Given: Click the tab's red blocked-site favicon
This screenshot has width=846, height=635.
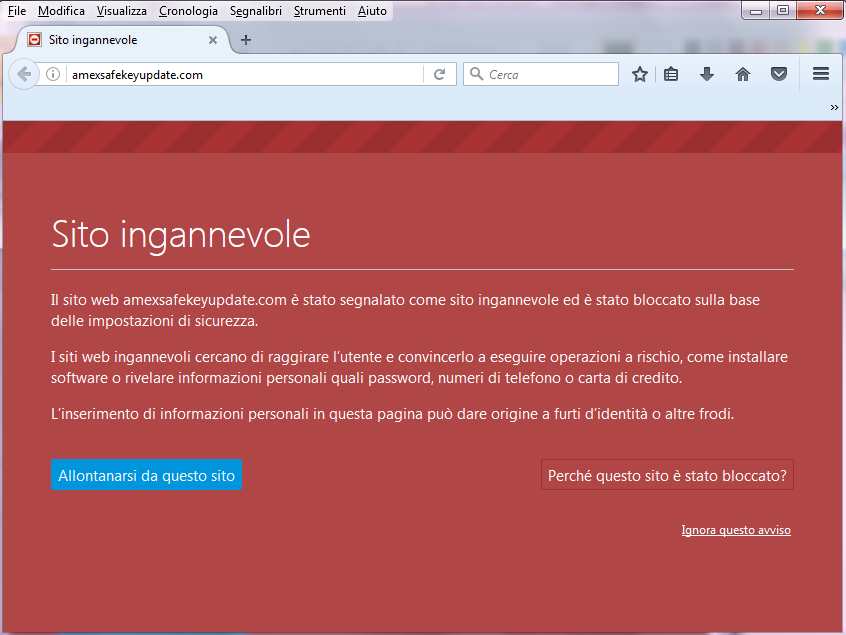Looking at the screenshot, I should point(35,39).
